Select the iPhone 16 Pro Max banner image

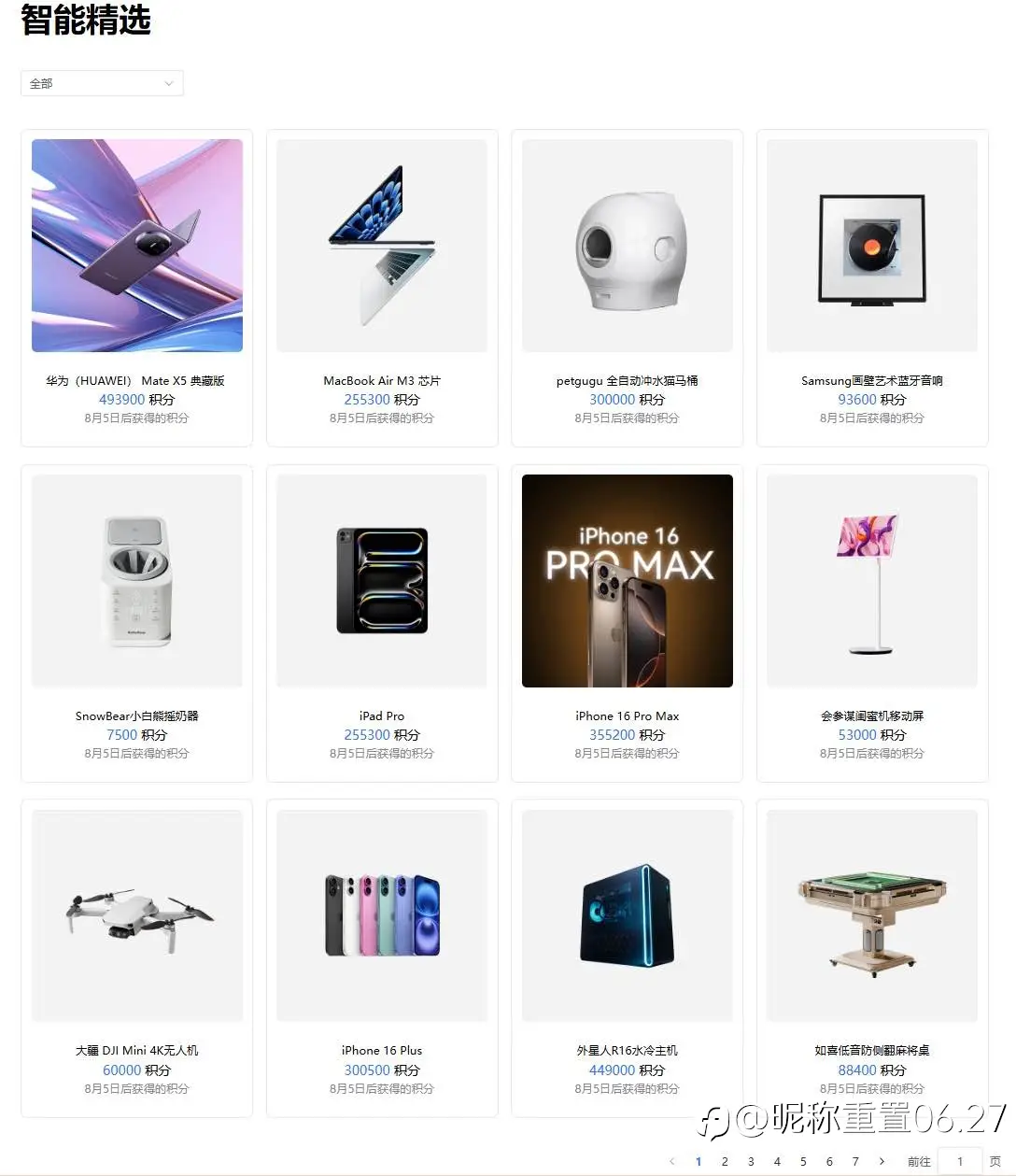pos(628,581)
